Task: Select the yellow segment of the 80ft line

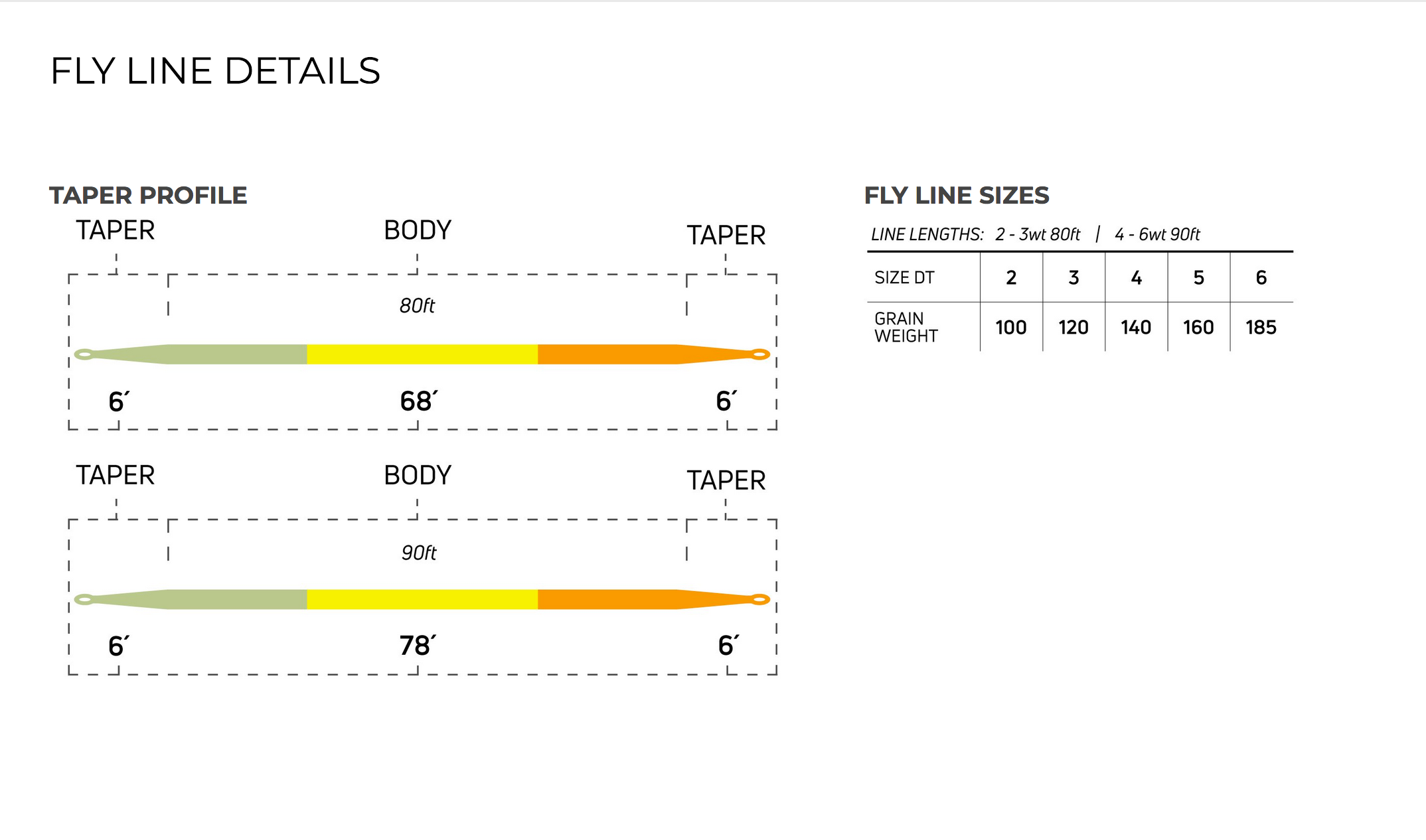Action: pyautogui.click(x=422, y=354)
